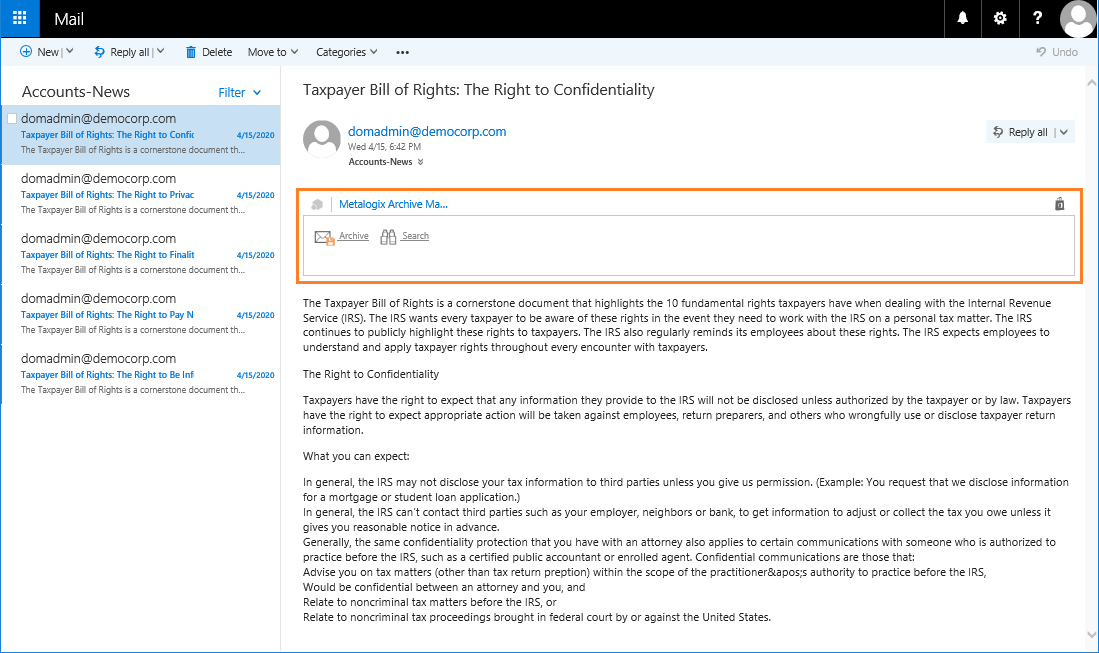Image resolution: width=1099 pixels, height=653 pixels.
Task: Open the add-in store bag icon
Action: [x=1060, y=204]
